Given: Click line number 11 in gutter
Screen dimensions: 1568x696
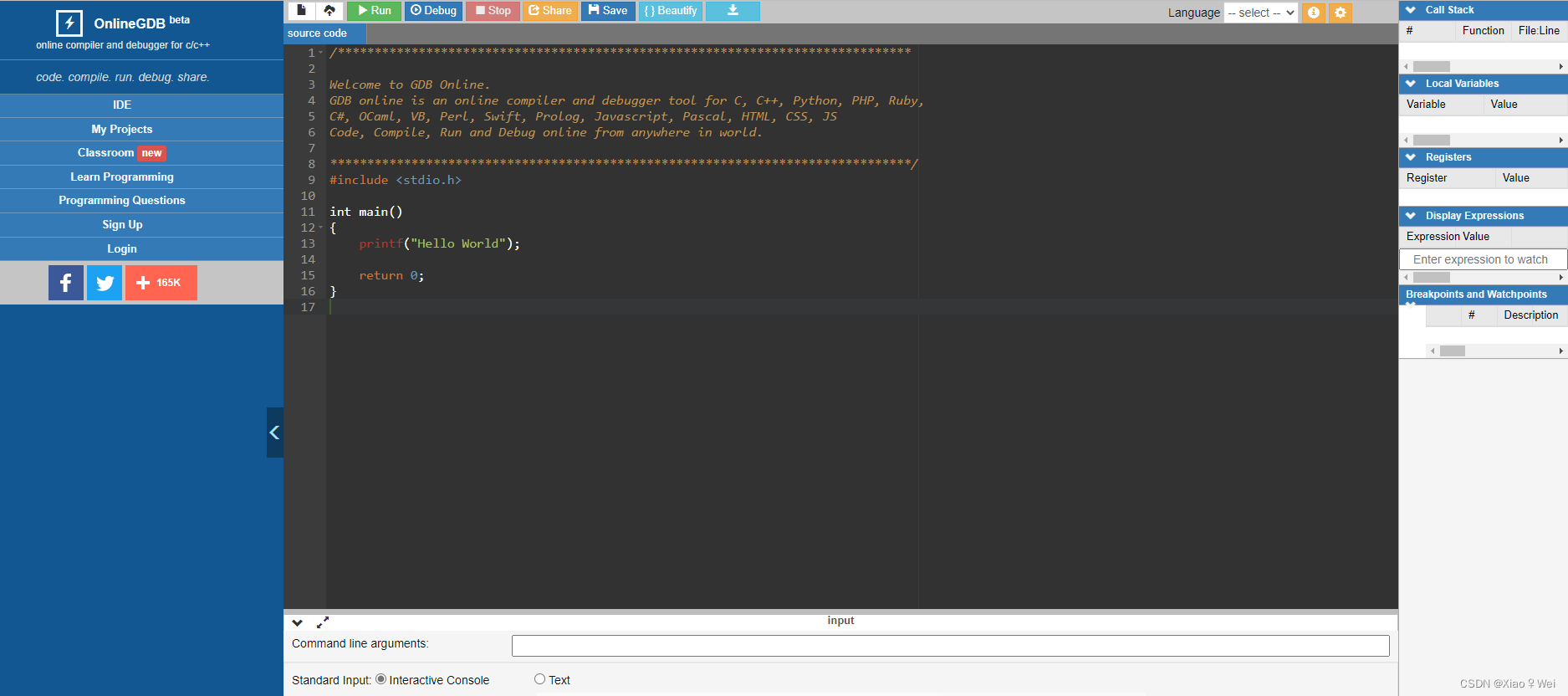Looking at the screenshot, I should pyautogui.click(x=308, y=212).
